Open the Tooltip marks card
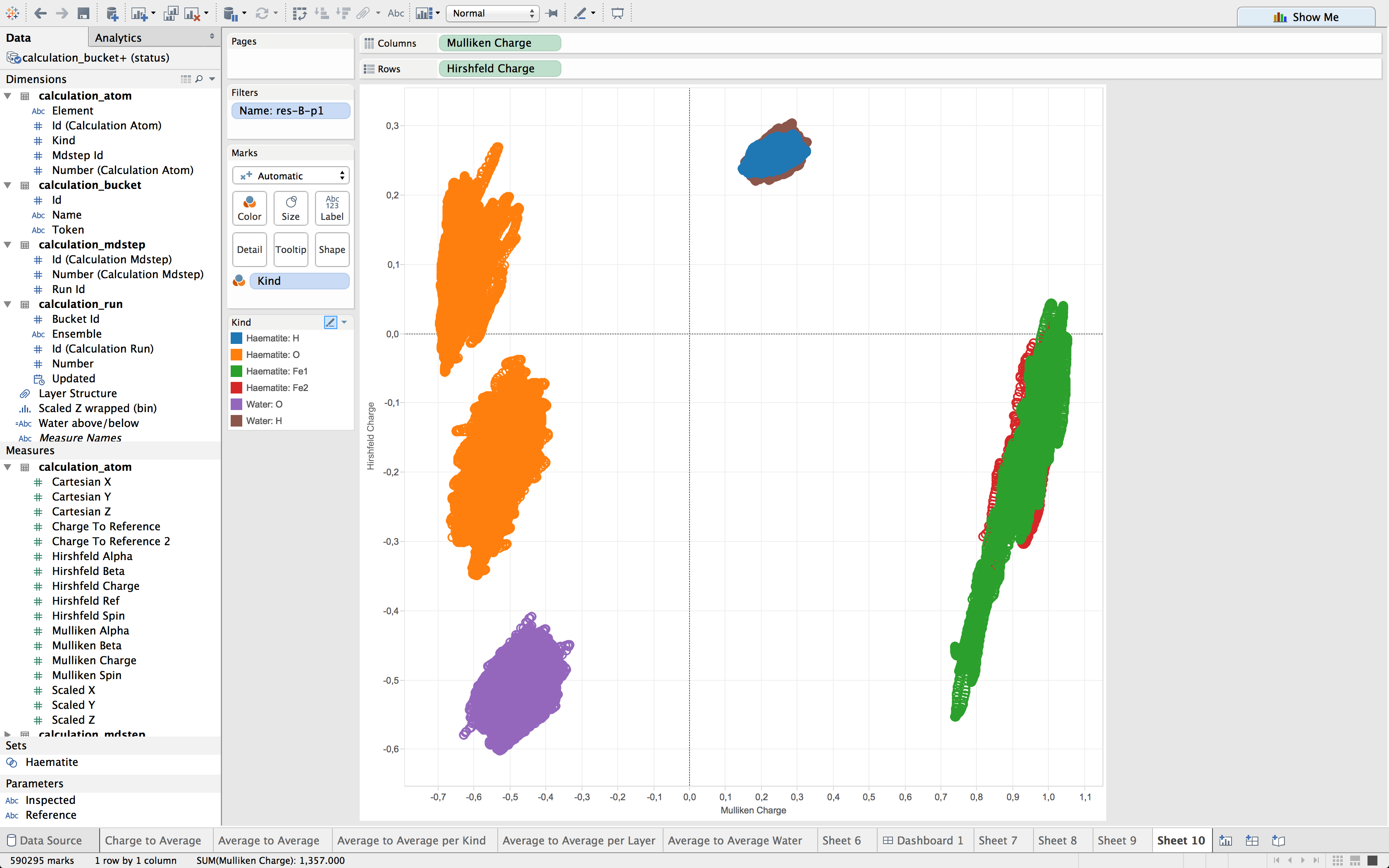 (x=291, y=249)
